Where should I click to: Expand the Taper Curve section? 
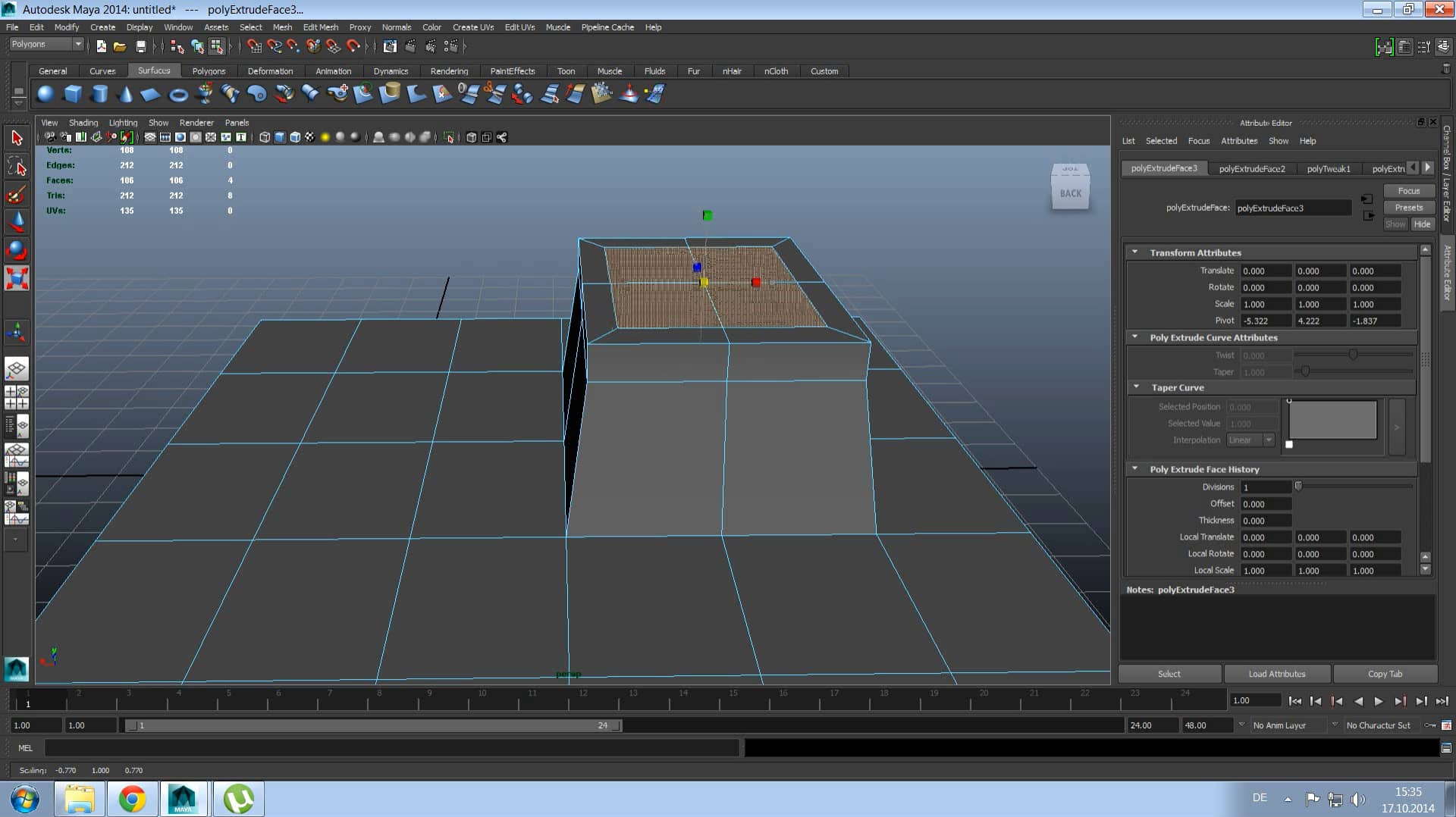(x=1136, y=387)
